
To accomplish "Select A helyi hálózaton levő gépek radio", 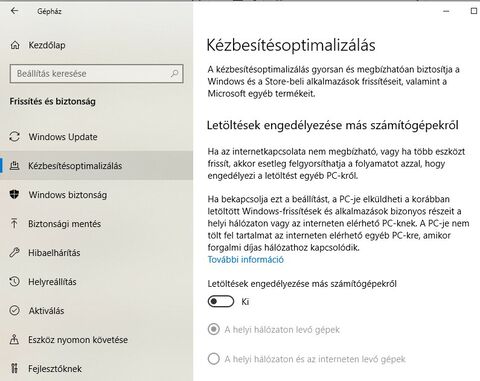I will pyautogui.click(x=214, y=330).
